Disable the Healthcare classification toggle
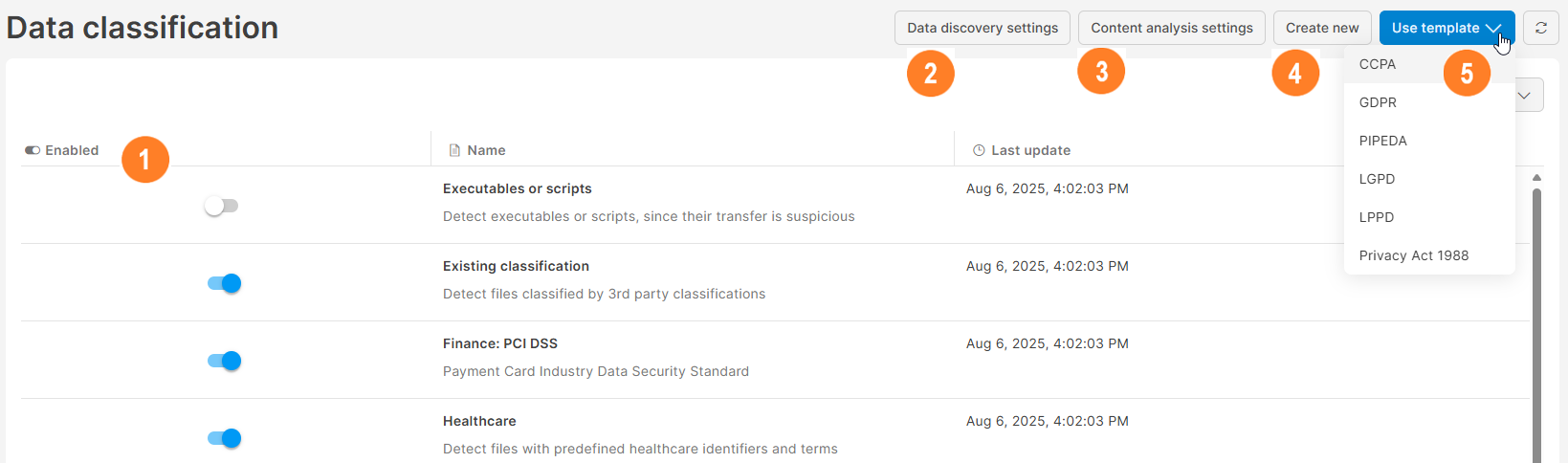The image size is (1568, 463). (x=224, y=438)
